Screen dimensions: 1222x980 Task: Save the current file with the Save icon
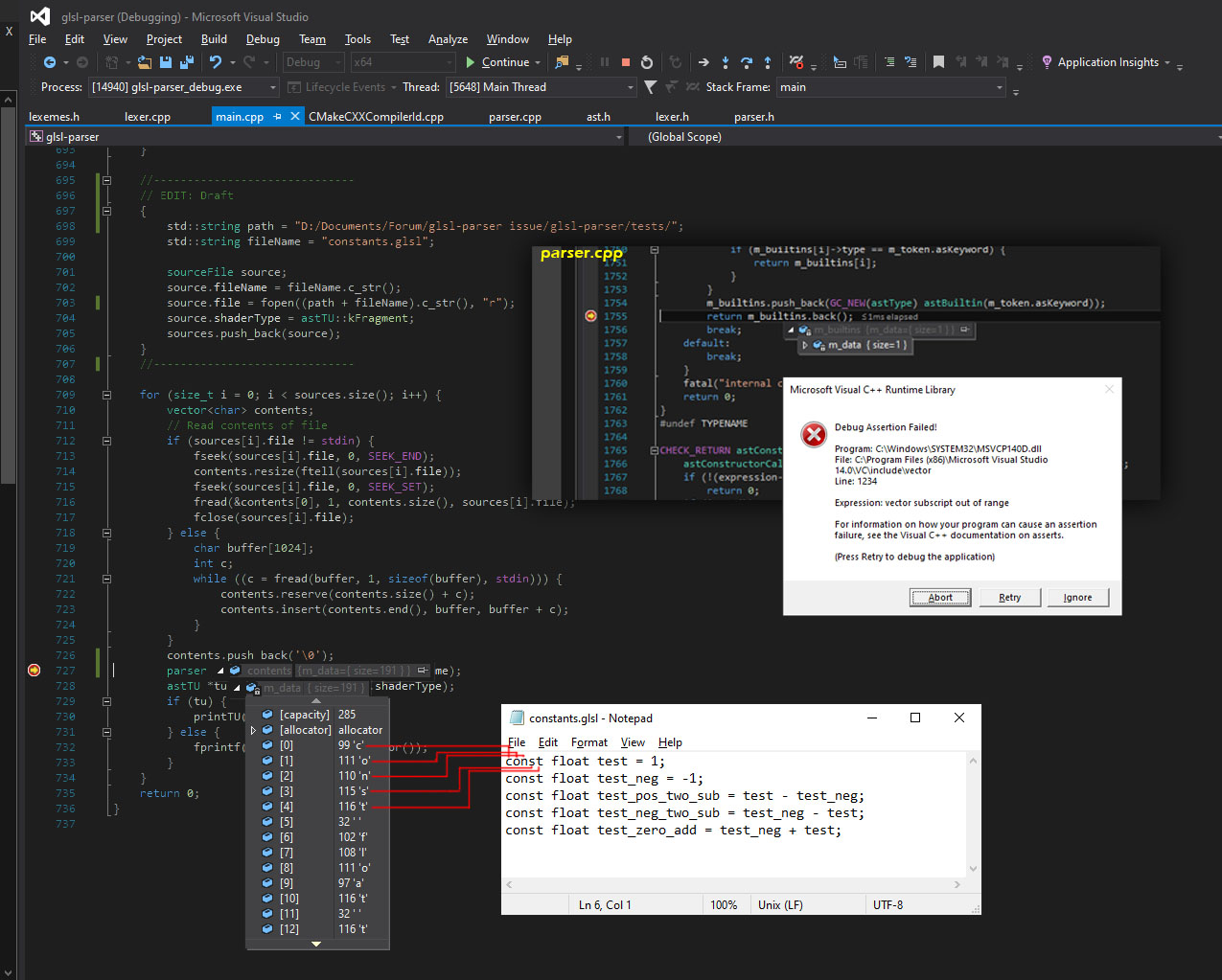[166, 62]
